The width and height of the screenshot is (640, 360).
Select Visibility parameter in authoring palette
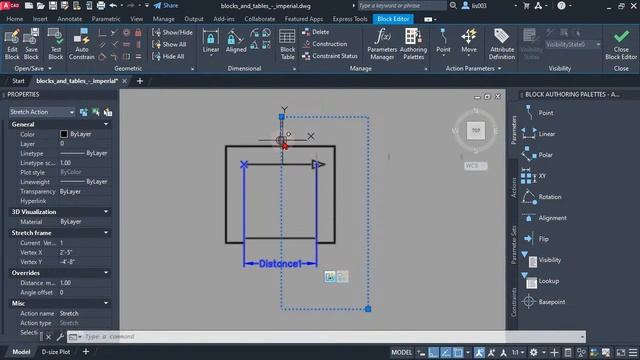tap(541, 260)
